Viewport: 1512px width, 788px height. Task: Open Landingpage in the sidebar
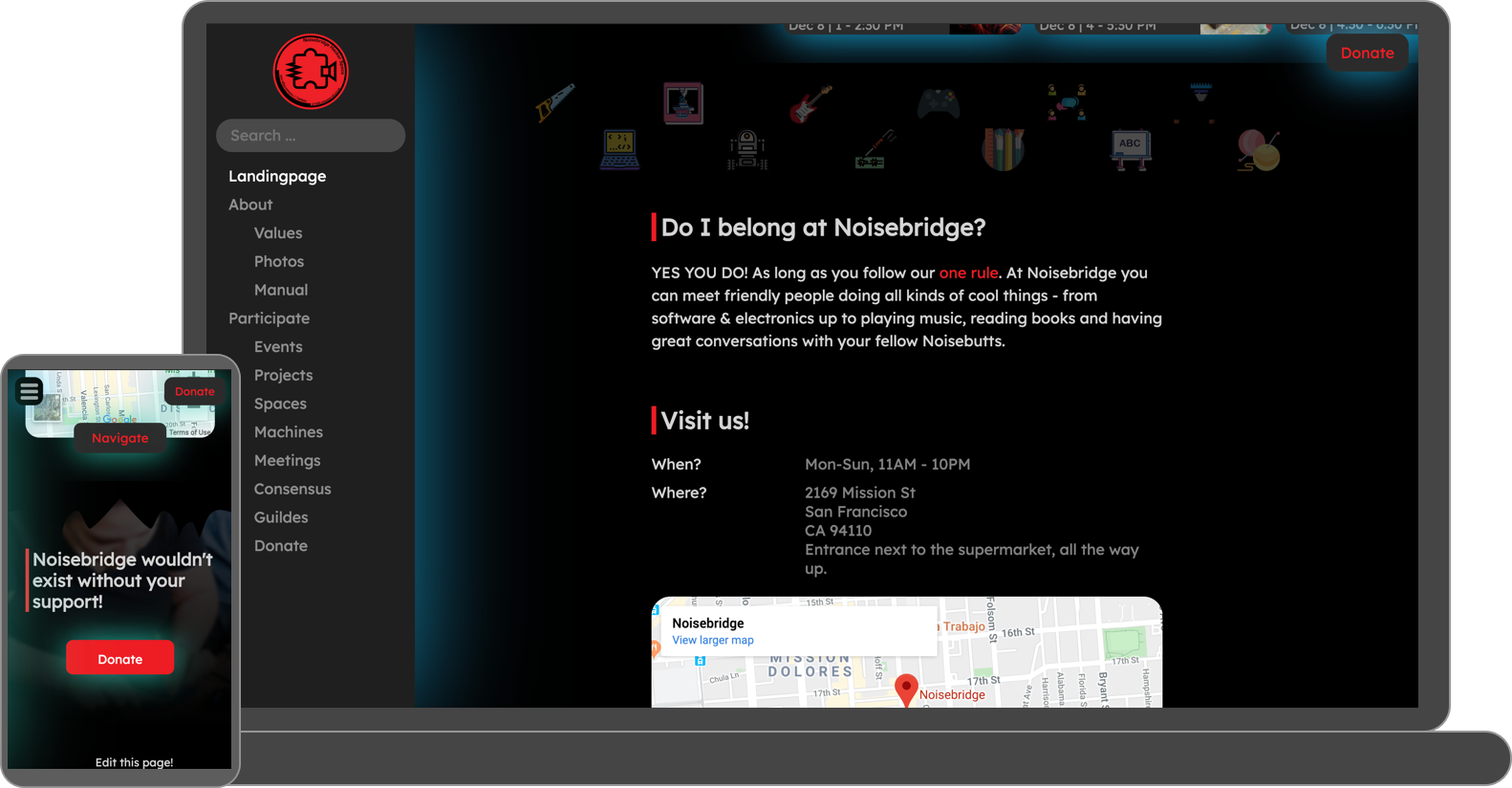[277, 176]
